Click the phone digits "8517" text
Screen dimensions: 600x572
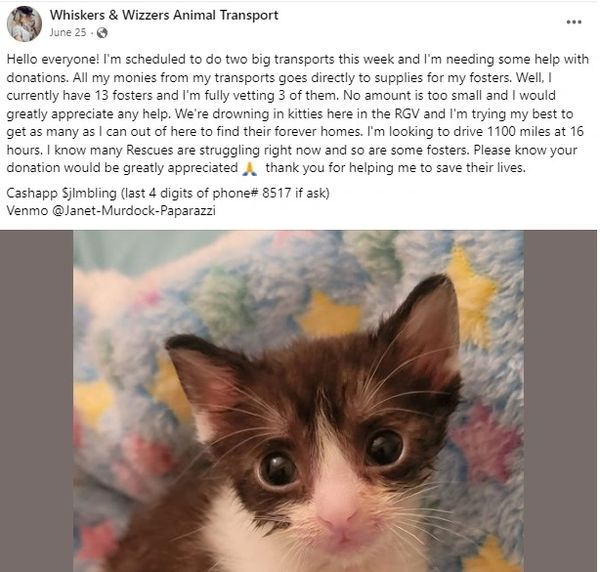(x=277, y=193)
